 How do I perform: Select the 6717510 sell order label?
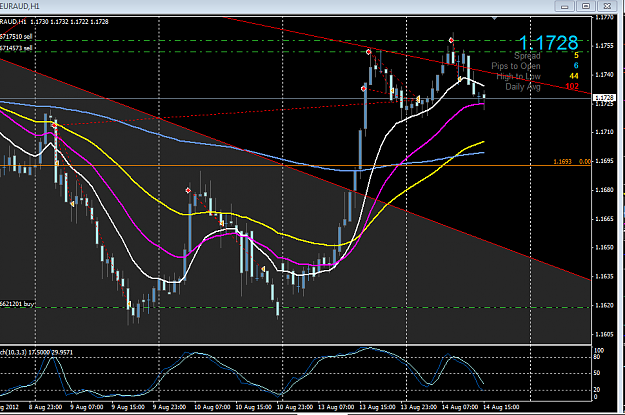click(x=16, y=37)
